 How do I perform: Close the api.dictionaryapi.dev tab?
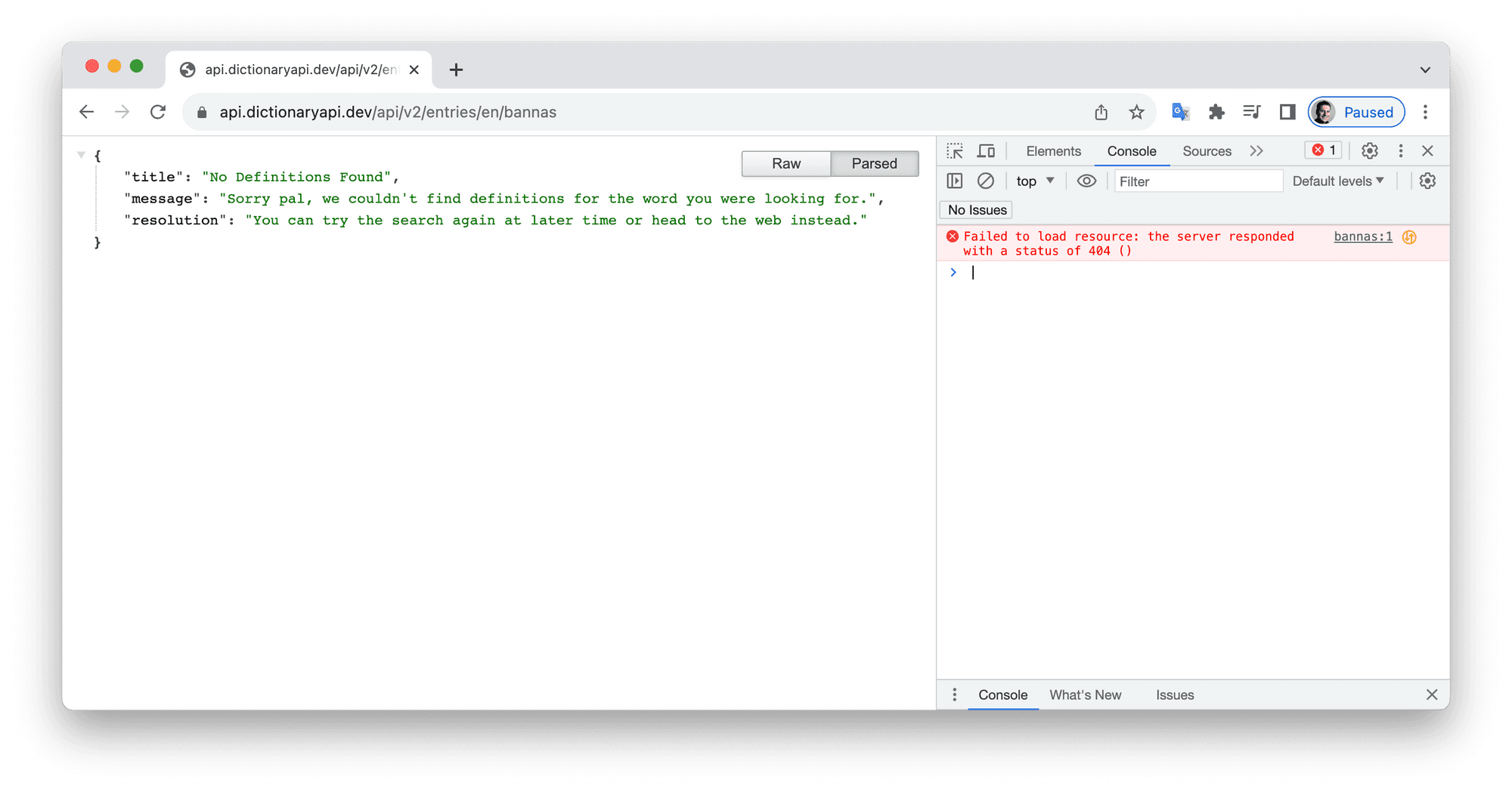pos(414,70)
